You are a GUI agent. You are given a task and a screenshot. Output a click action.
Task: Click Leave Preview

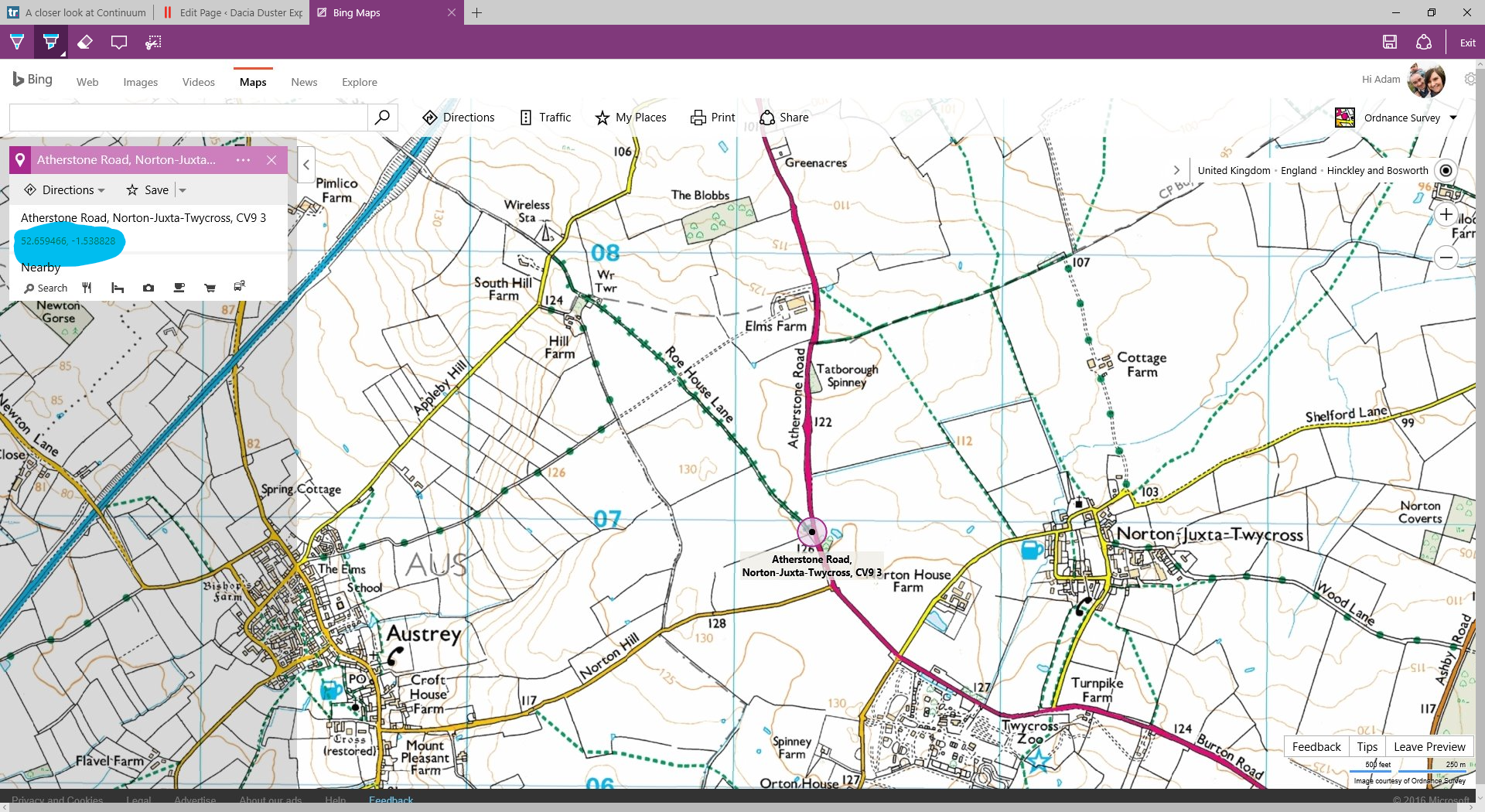(1429, 746)
